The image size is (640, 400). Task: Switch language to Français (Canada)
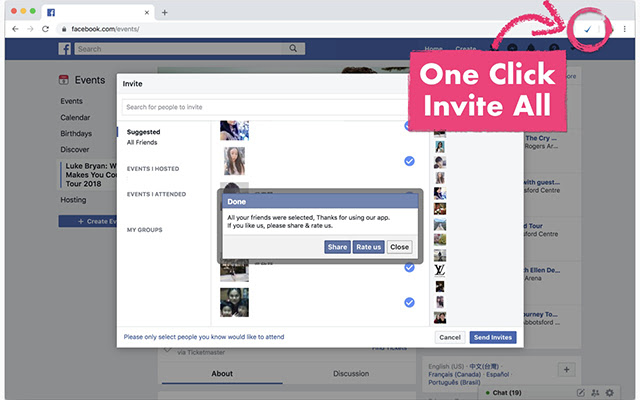pos(454,374)
